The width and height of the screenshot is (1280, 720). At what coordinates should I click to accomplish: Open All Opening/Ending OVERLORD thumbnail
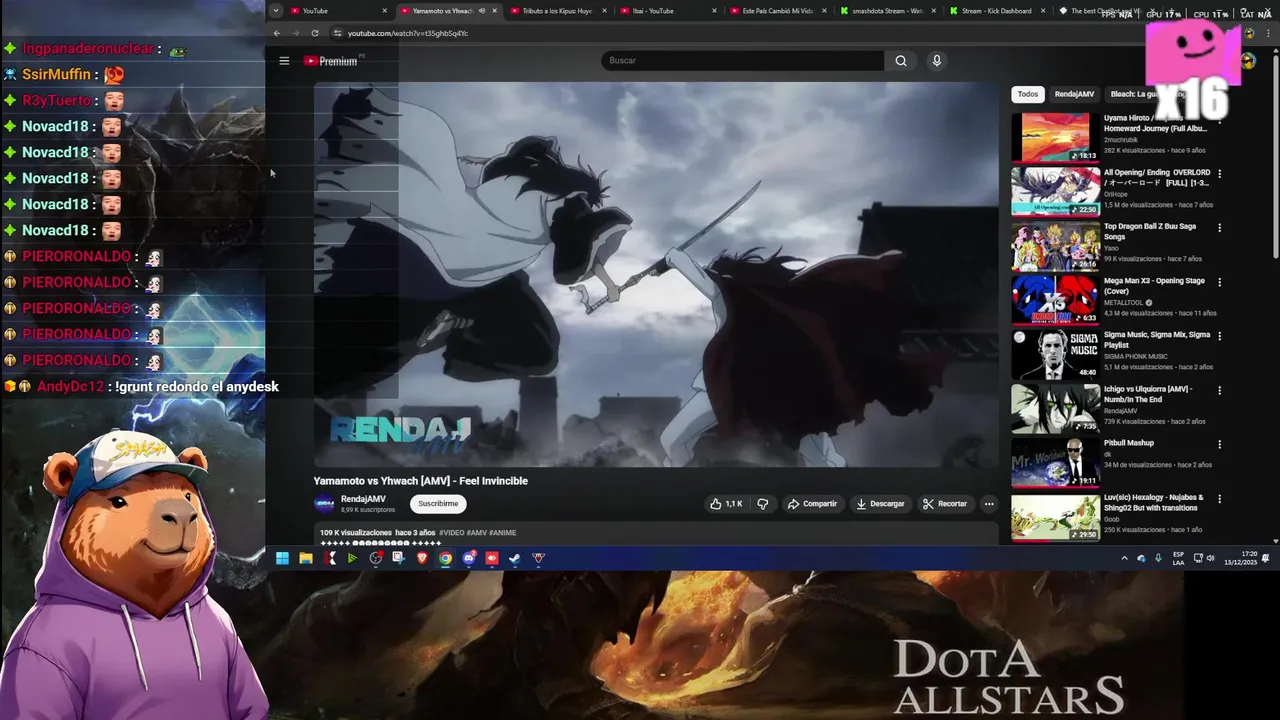pyautogui.click(x=1055, y=191)
